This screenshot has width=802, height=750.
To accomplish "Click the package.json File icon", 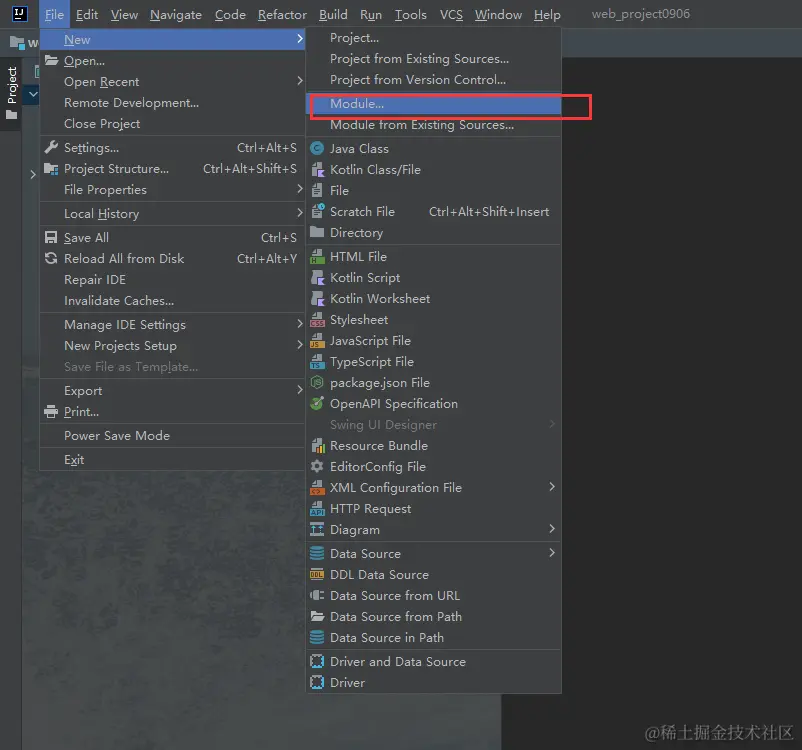I will pos(317,382).
